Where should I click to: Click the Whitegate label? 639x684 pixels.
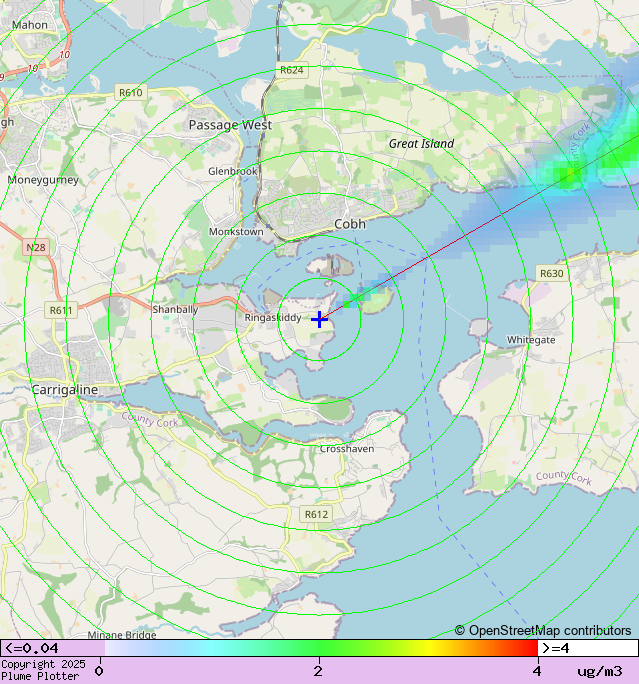coord(531,340)
